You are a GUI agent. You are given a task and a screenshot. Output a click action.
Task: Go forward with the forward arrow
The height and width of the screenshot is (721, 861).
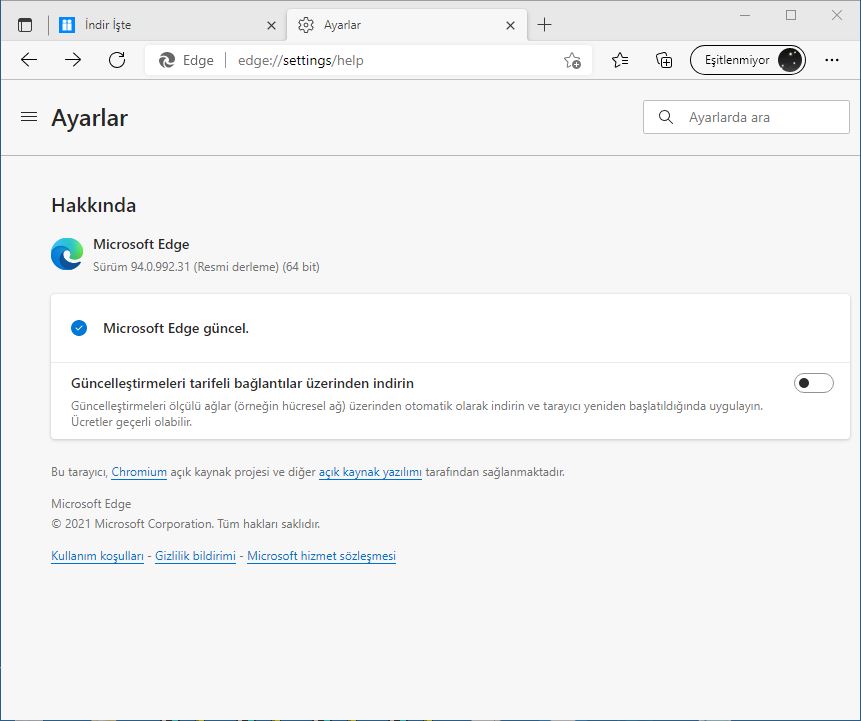coord(73,60)
